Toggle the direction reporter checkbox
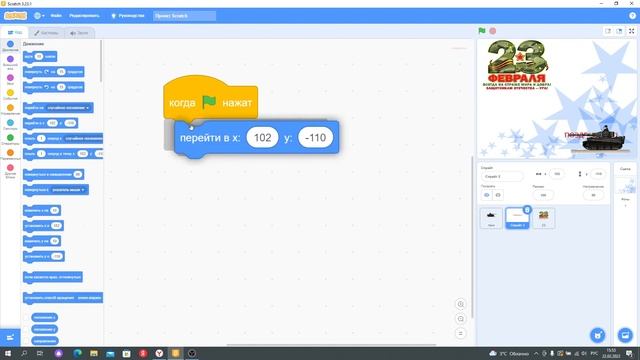Viewport: 640px width, 360px height. (x=27, y=340)
